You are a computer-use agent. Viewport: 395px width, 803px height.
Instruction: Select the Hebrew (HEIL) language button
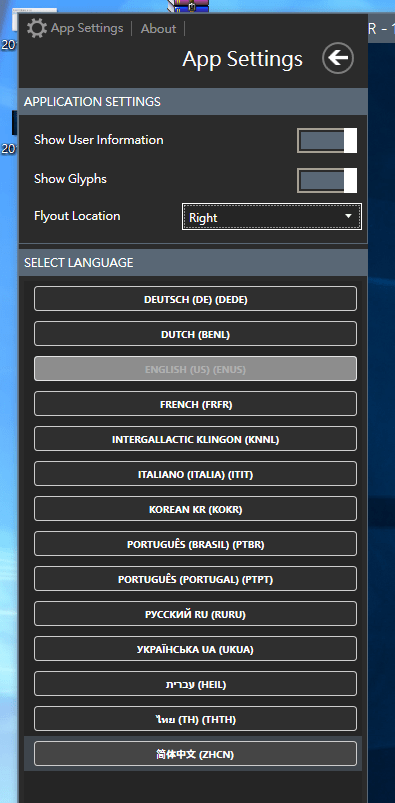195,684
